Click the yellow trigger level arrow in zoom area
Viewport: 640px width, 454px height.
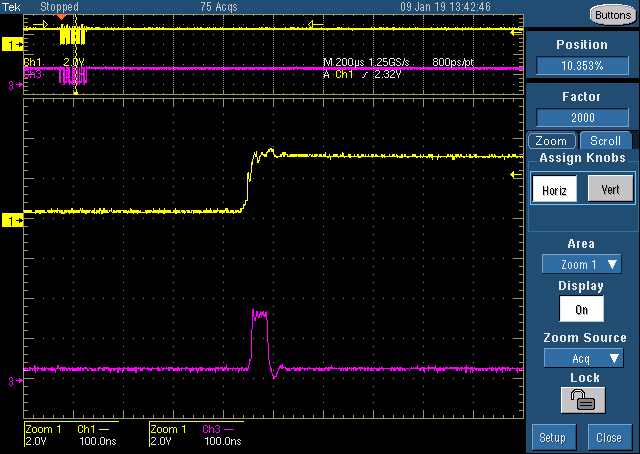coord(517,175)
